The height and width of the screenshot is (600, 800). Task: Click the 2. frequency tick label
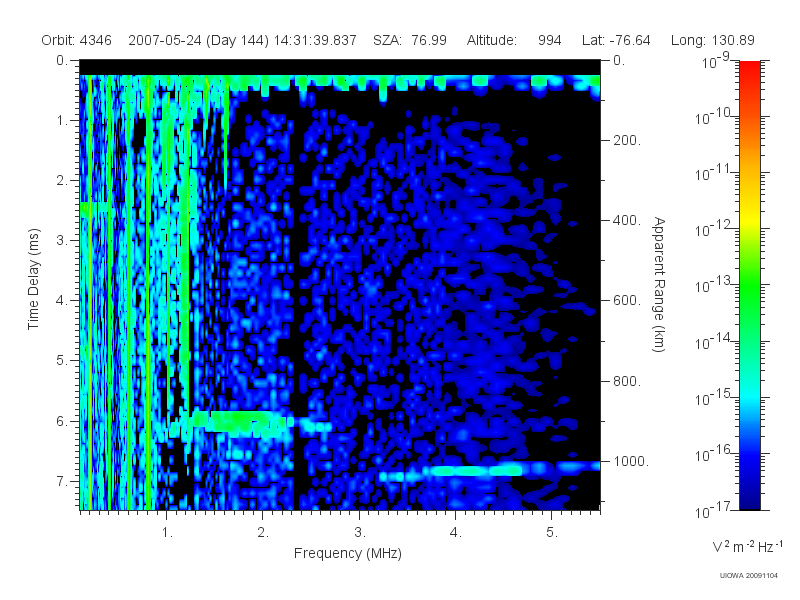point(263,532)
